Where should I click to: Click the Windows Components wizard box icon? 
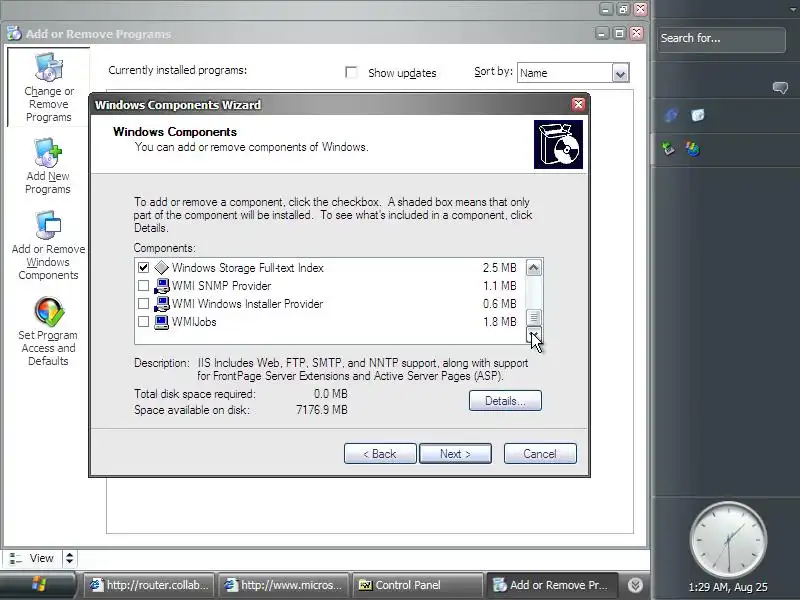pyautogui.click(x=558, y=144)
